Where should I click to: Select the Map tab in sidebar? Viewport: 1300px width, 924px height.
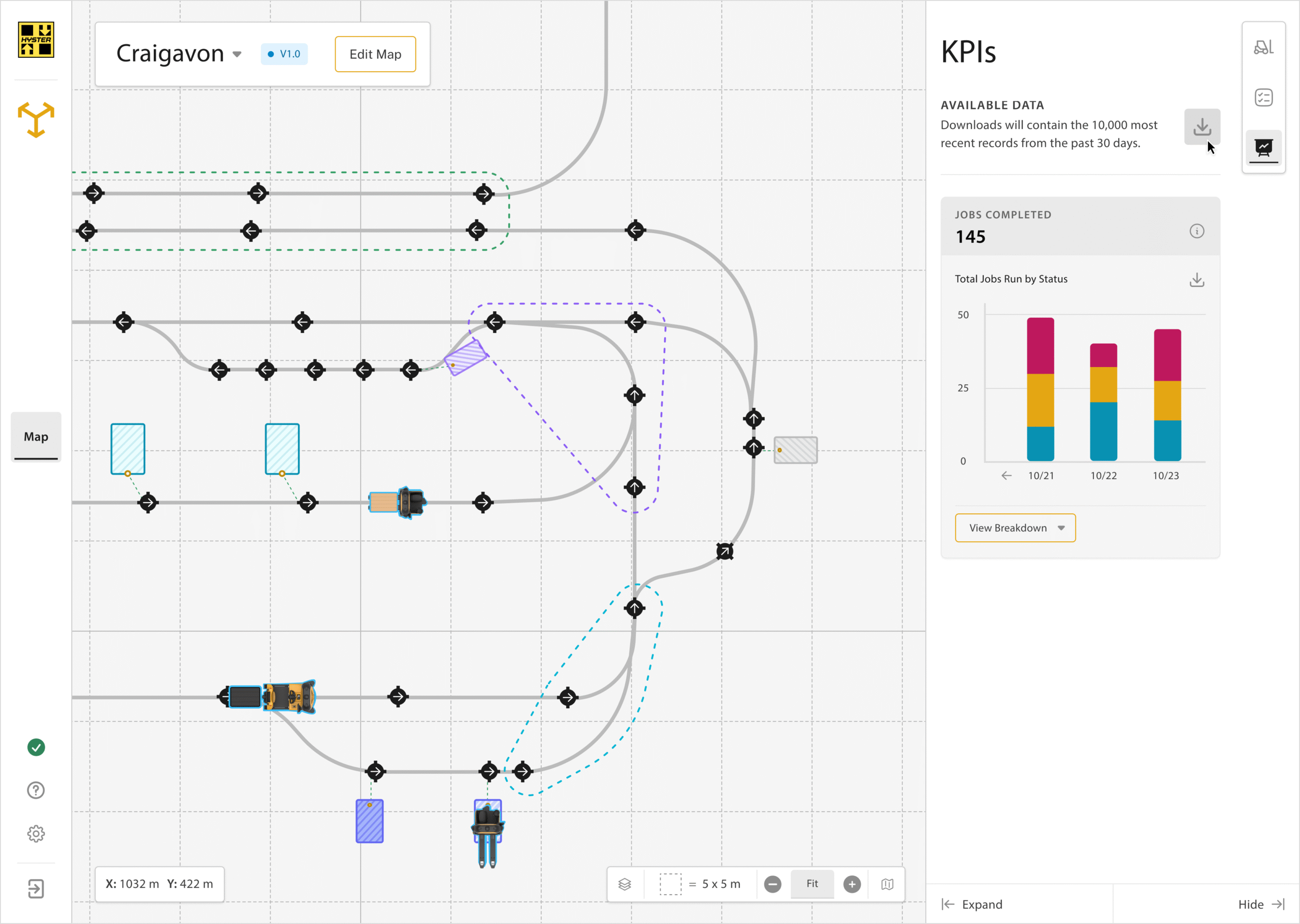36,437
